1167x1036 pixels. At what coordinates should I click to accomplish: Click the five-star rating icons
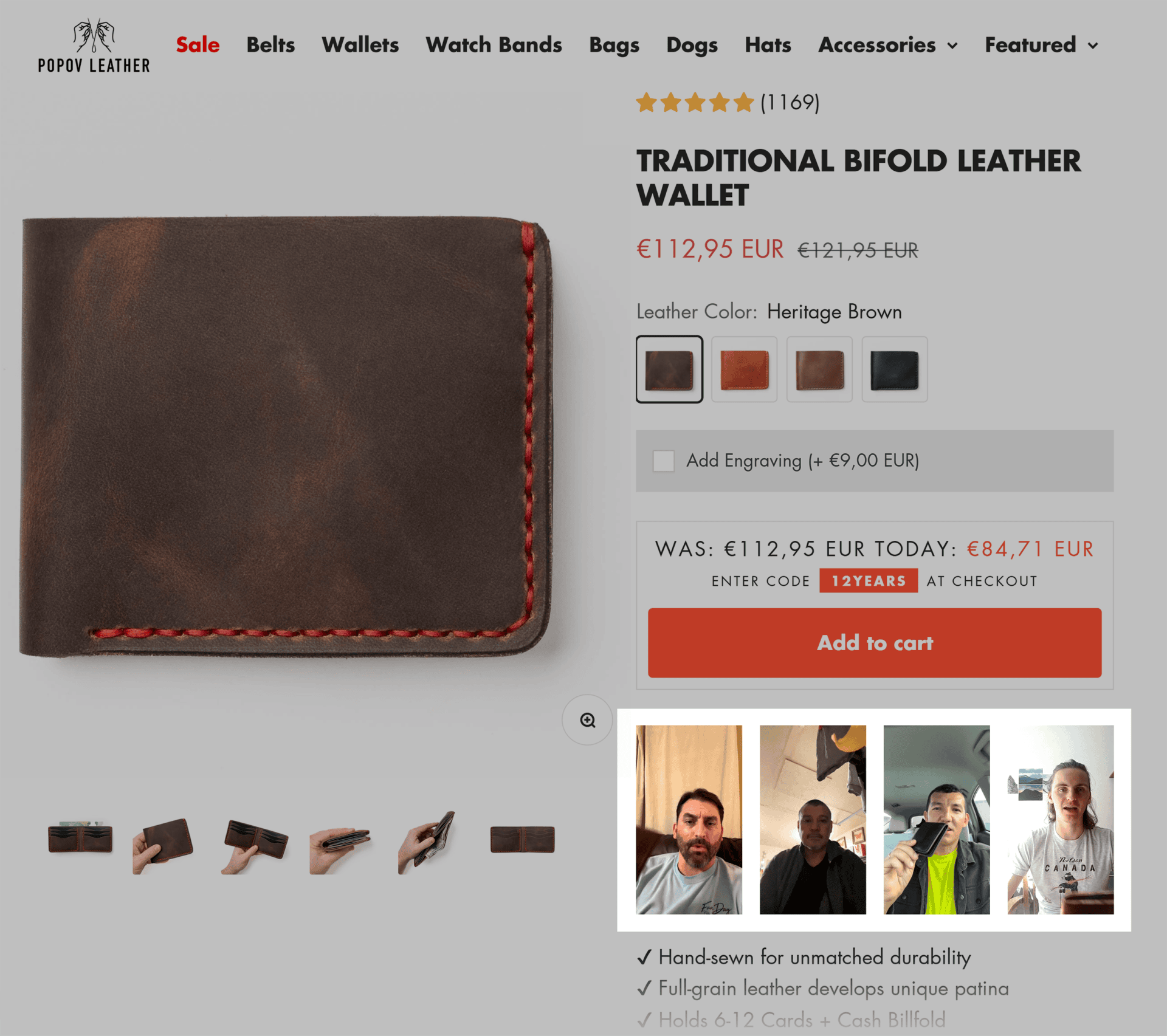pyautogui.click(x=695, y=102)
